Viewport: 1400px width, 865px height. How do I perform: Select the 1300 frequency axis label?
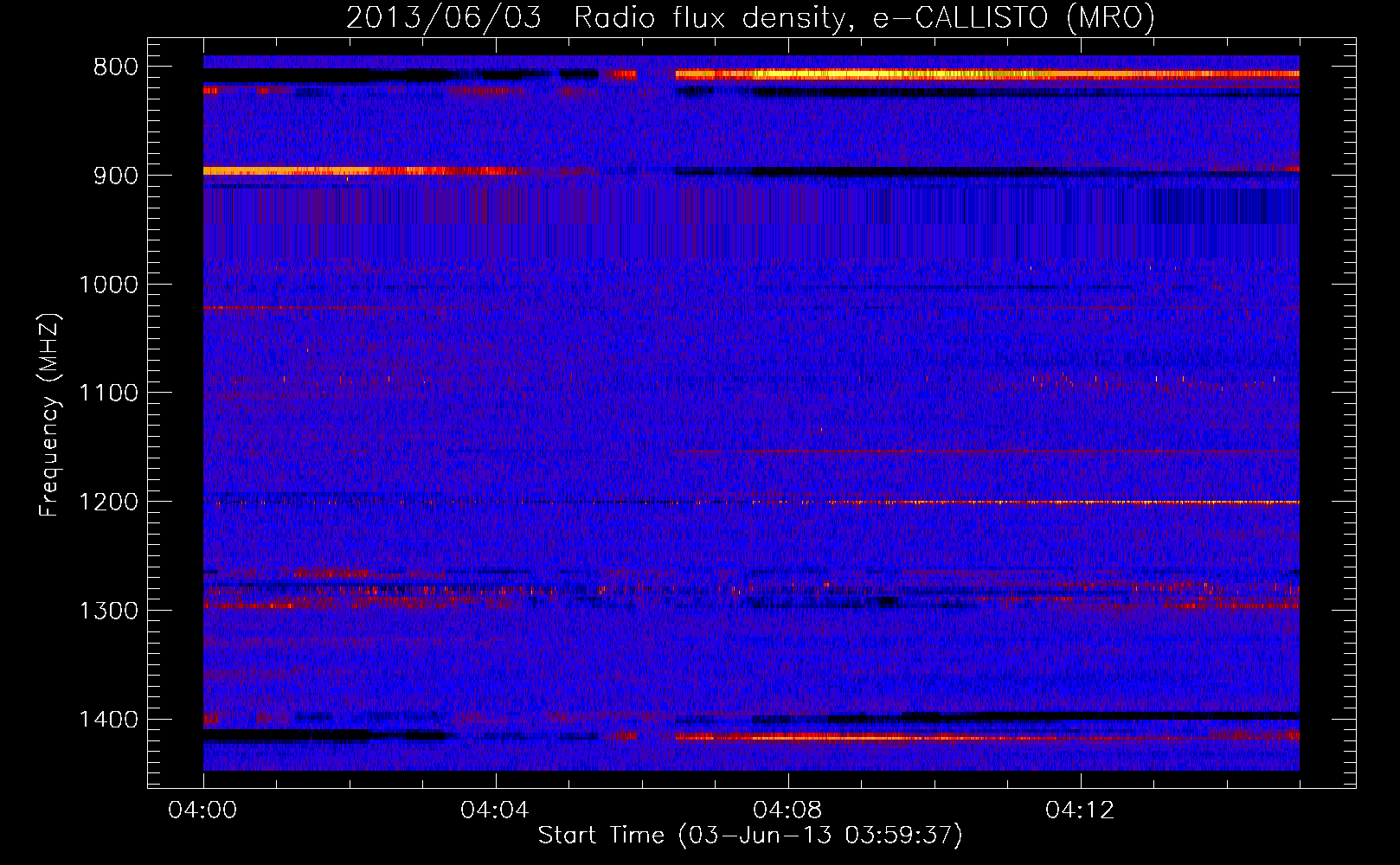point(108,611)
